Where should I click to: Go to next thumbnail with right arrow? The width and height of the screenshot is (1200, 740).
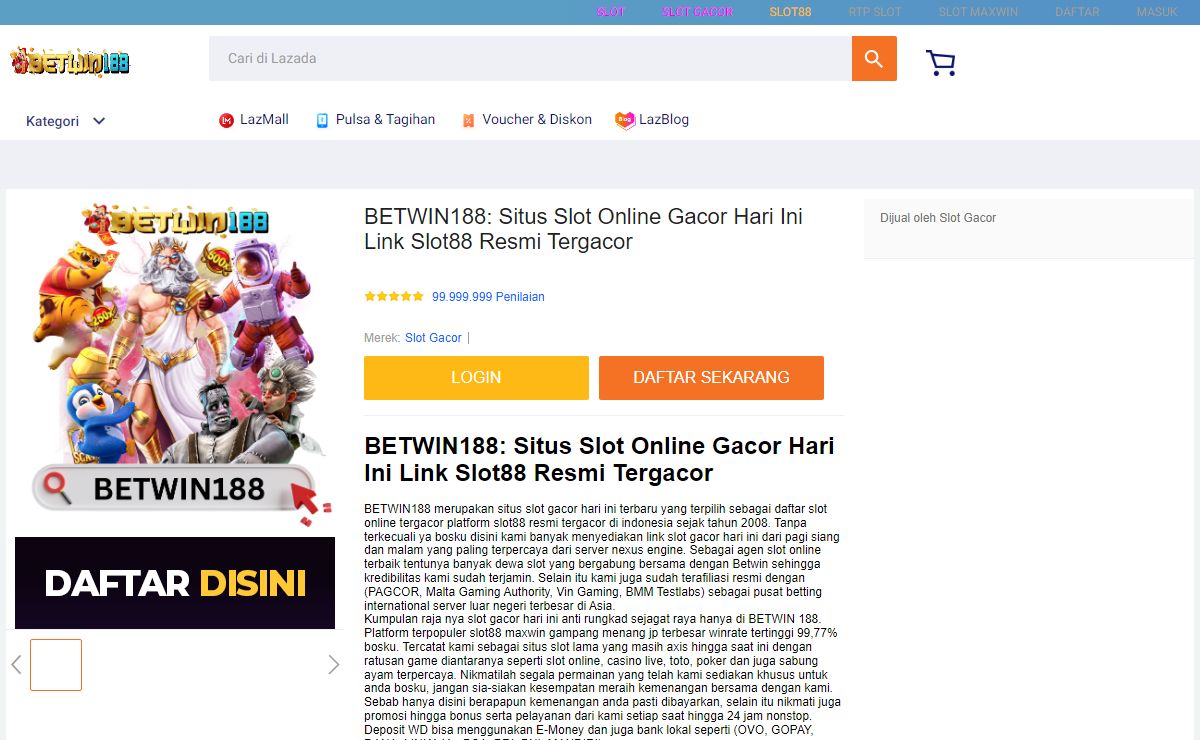pyautogui.click(x=333, y=664)
